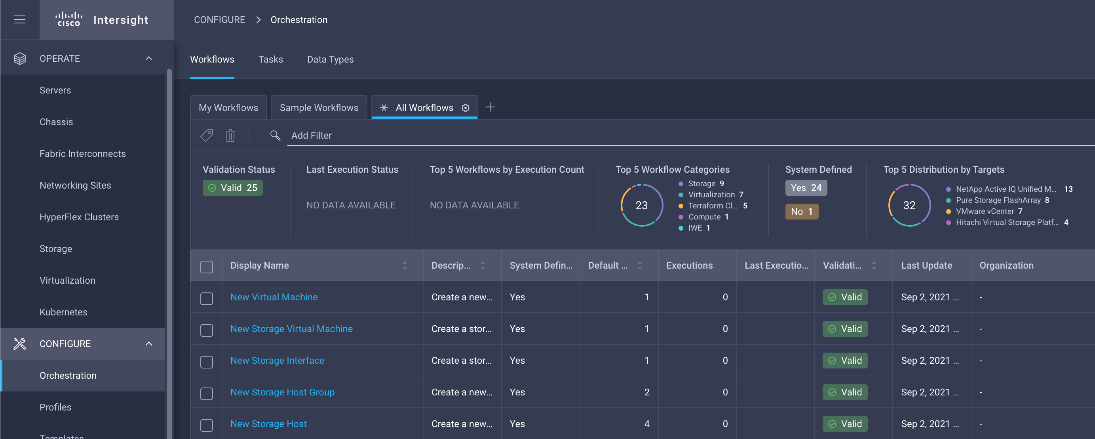Image resolution: width=1095 pixels, height=439 pixels.
Task: Go to Storage in sidebar
Action: pos(56,249)
